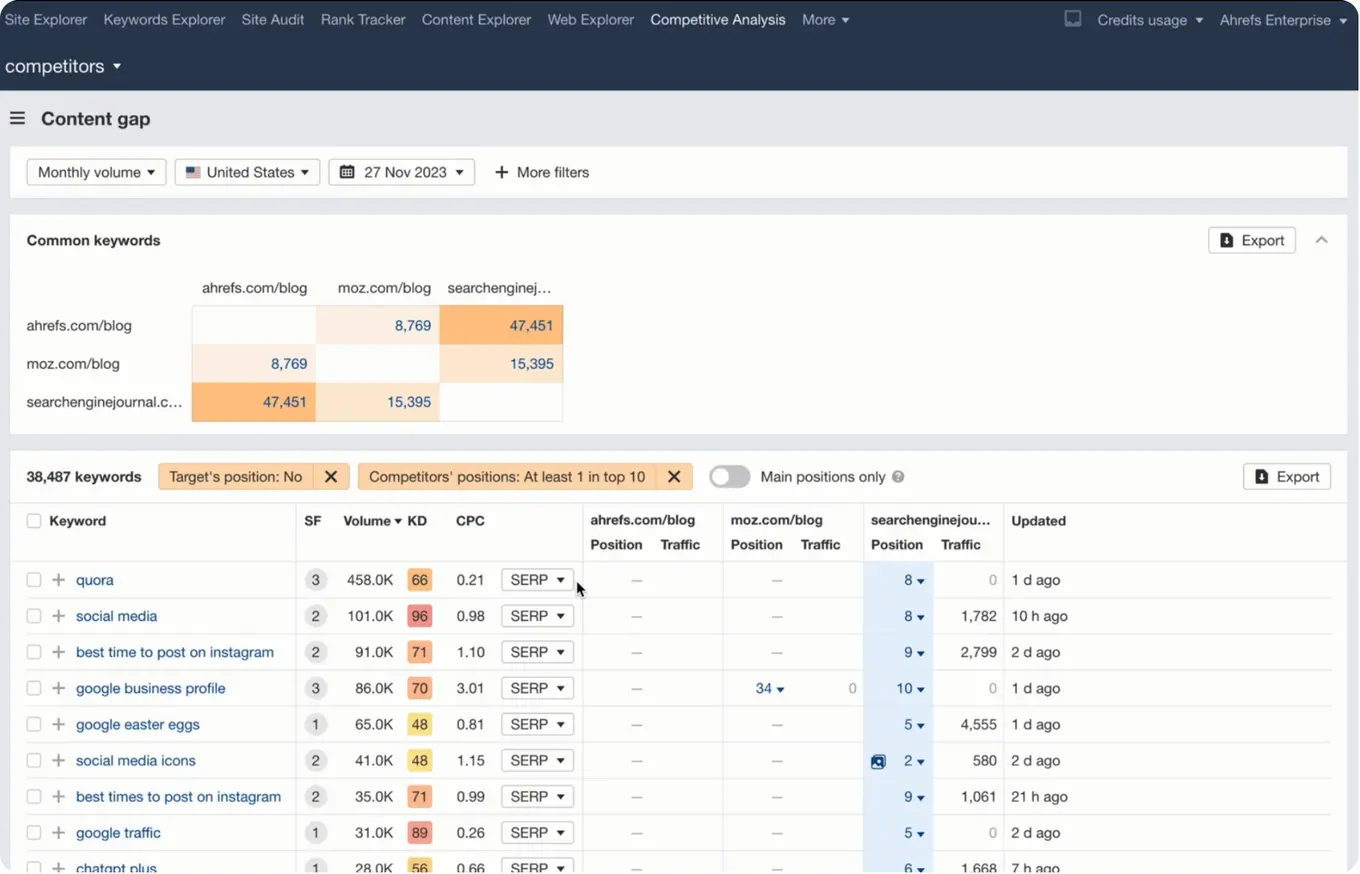This screenshot has height=874, width=1360.
Task: Open the United States country dropdown
Action: [247, 172]
